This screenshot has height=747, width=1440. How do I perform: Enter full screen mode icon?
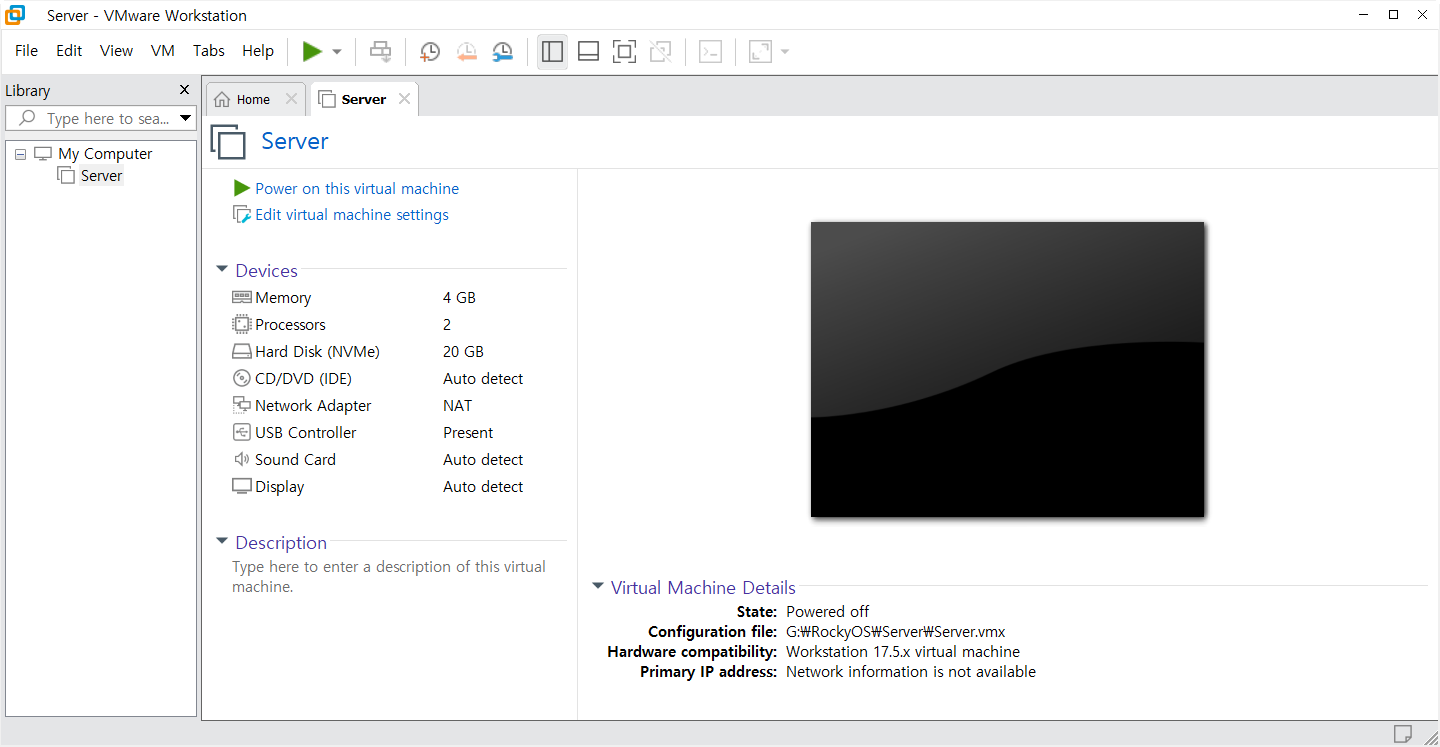pyautogui.click(x=625, y=51)
